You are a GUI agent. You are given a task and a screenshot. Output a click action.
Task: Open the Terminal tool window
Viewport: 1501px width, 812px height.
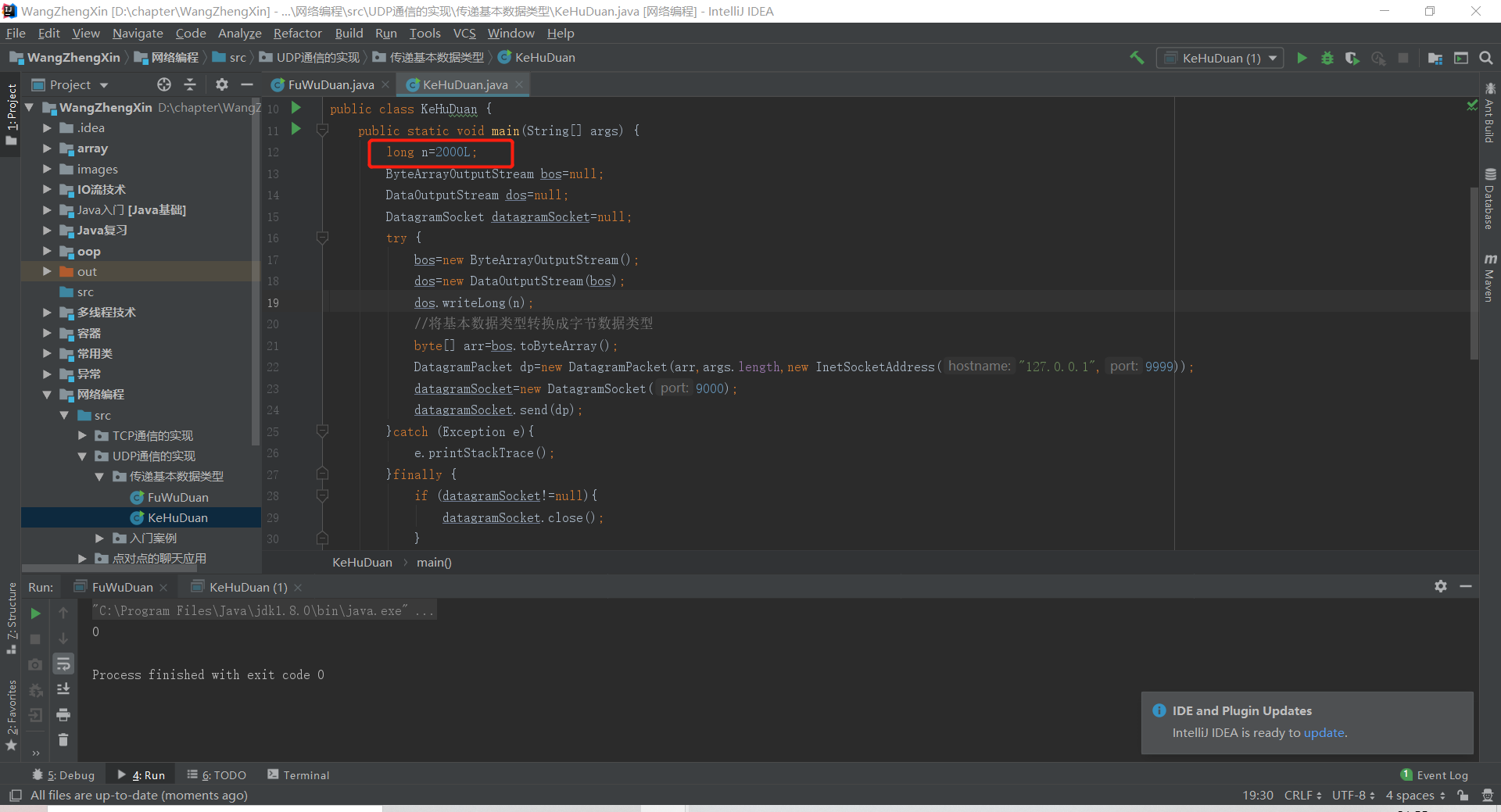tap(298, 775)
